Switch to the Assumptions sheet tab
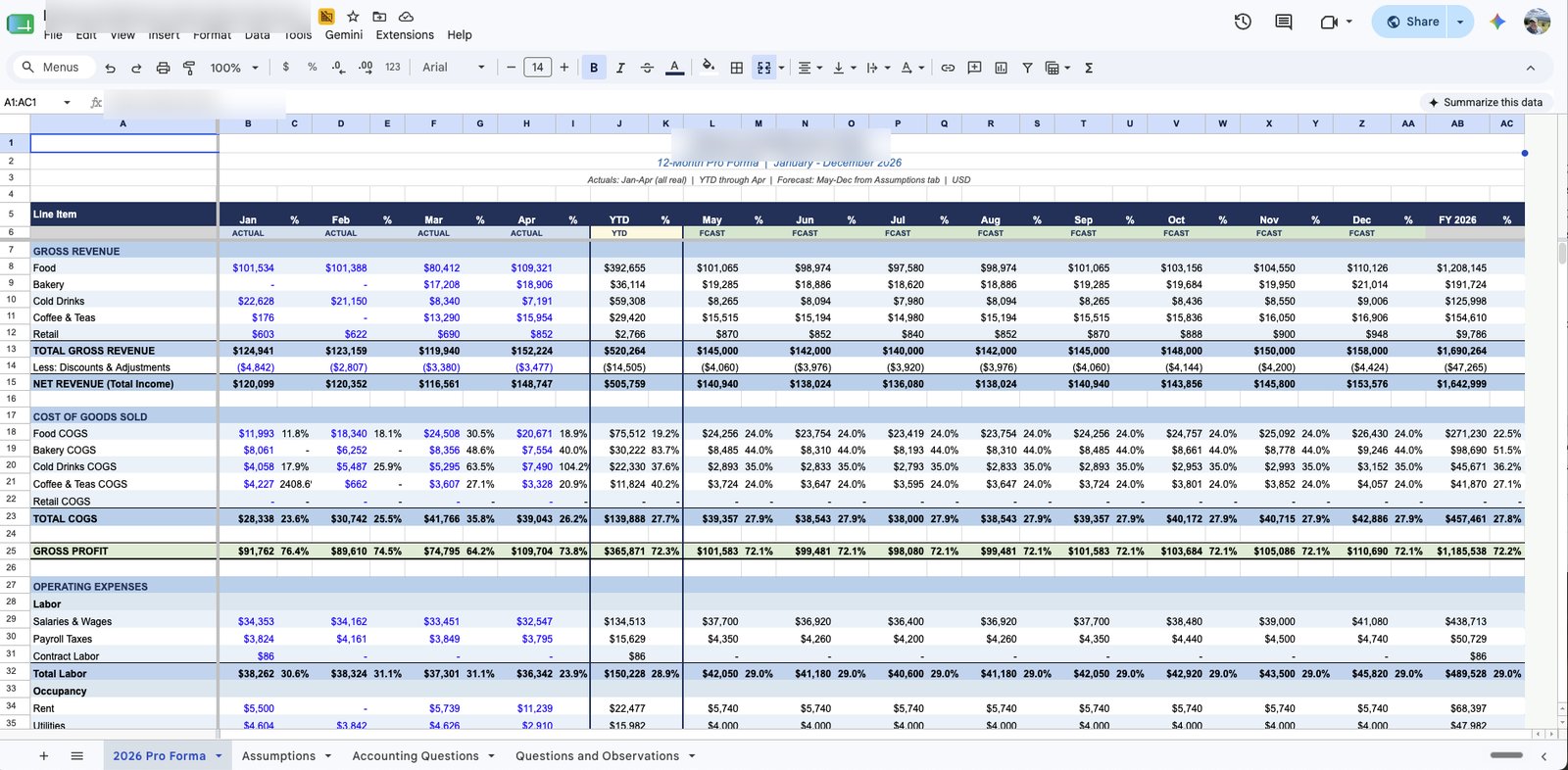 click(x=278, y=755)
